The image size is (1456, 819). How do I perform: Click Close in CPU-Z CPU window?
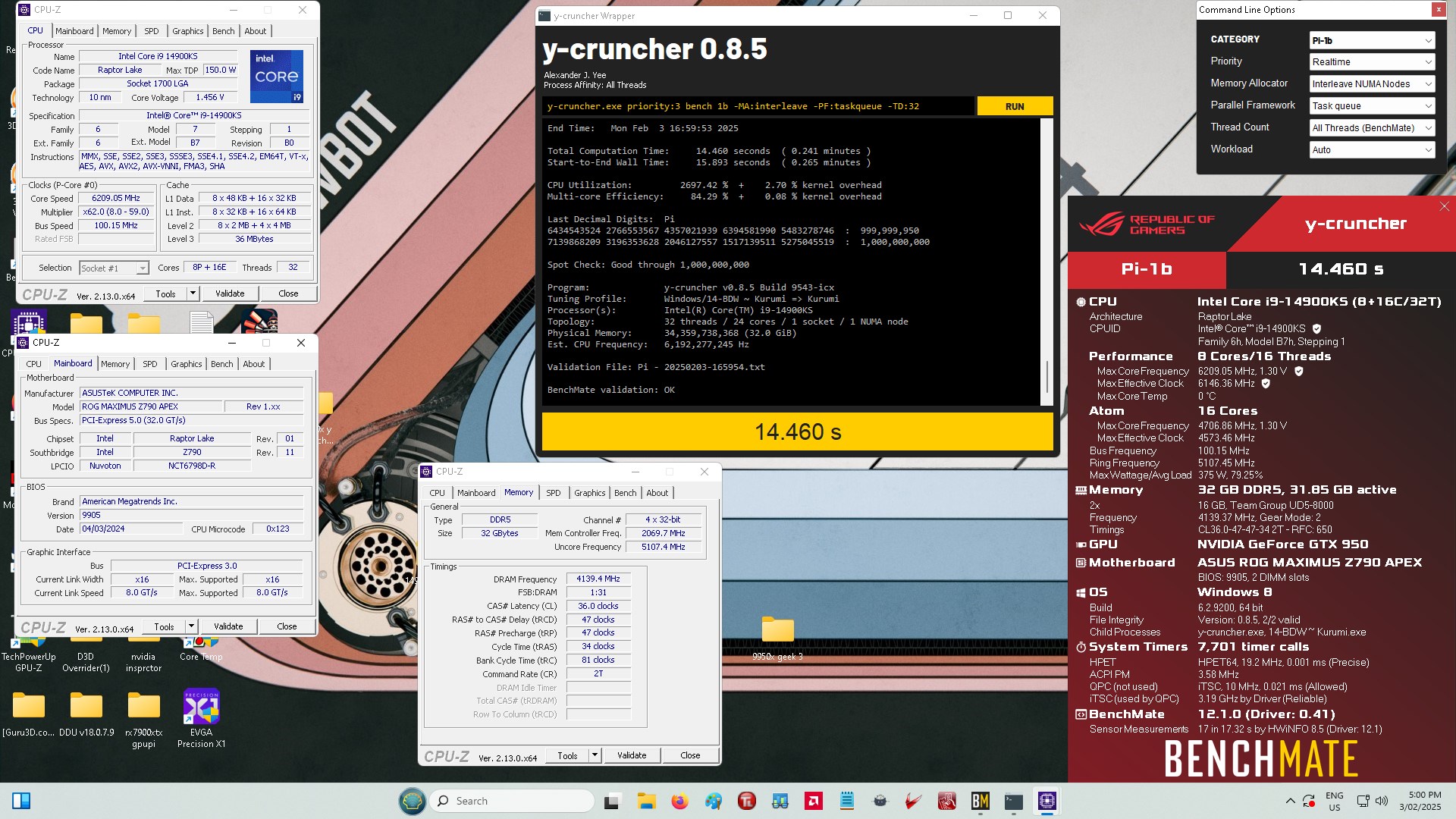(288, 293)
